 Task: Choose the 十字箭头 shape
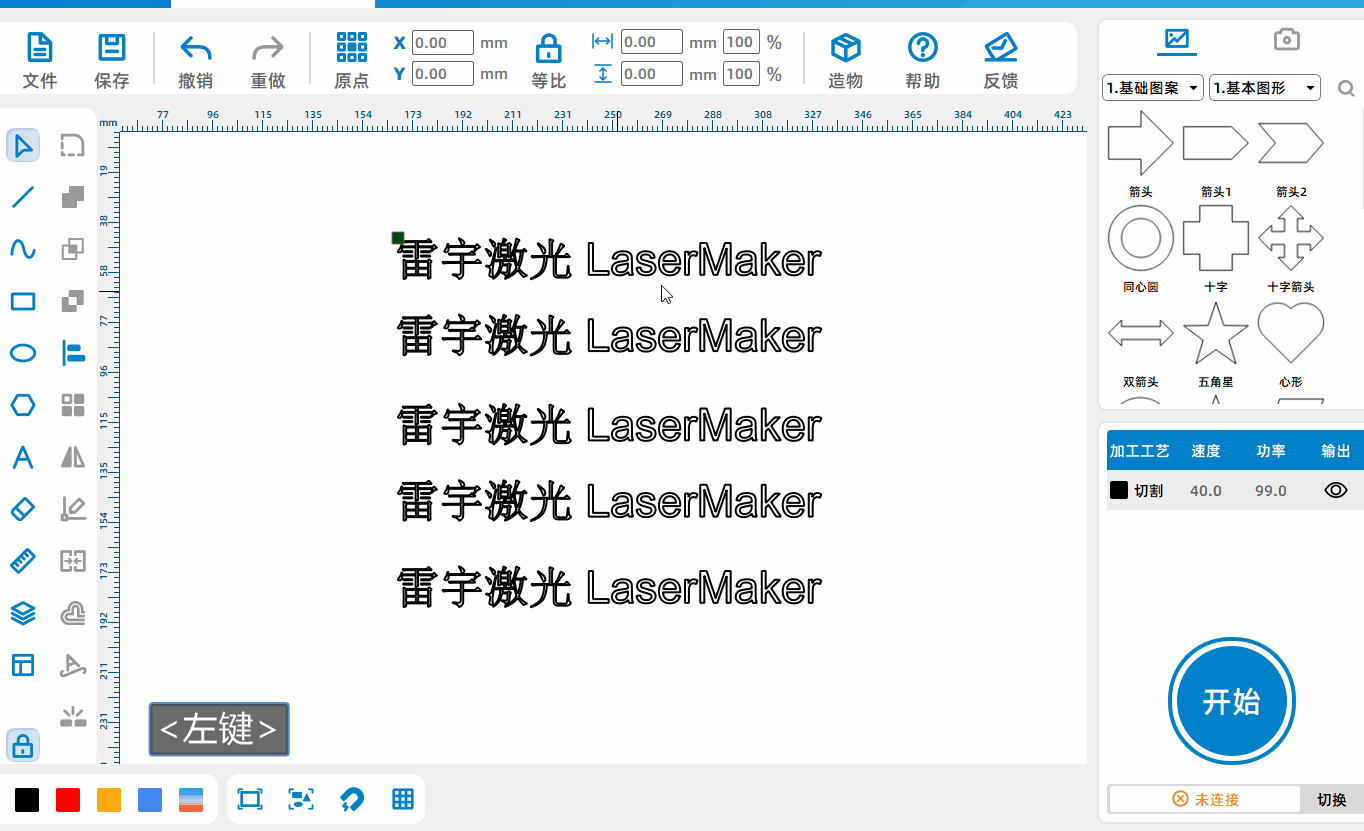[1291, 238]
